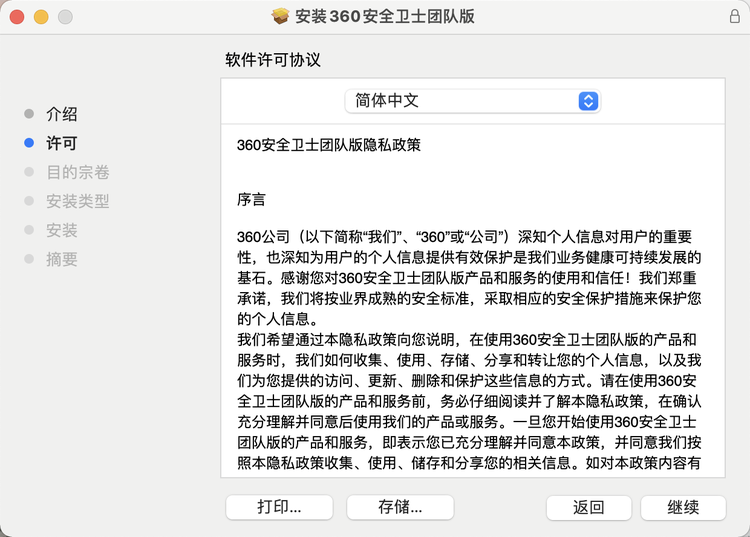Select the 目的宗卷 step in sidebar
The image size is (750, 537).
coord(77,172)
